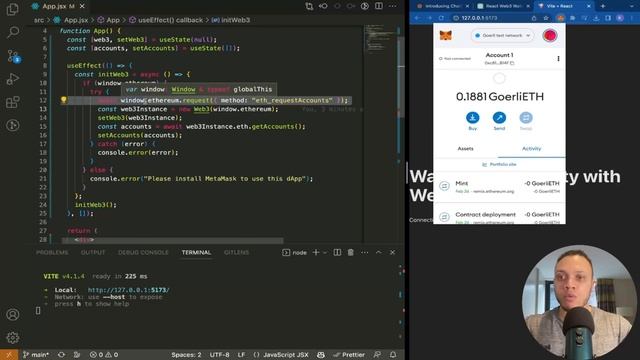
Task: Open the Explorer view in the activity bar
Action: tap(13, 9)
